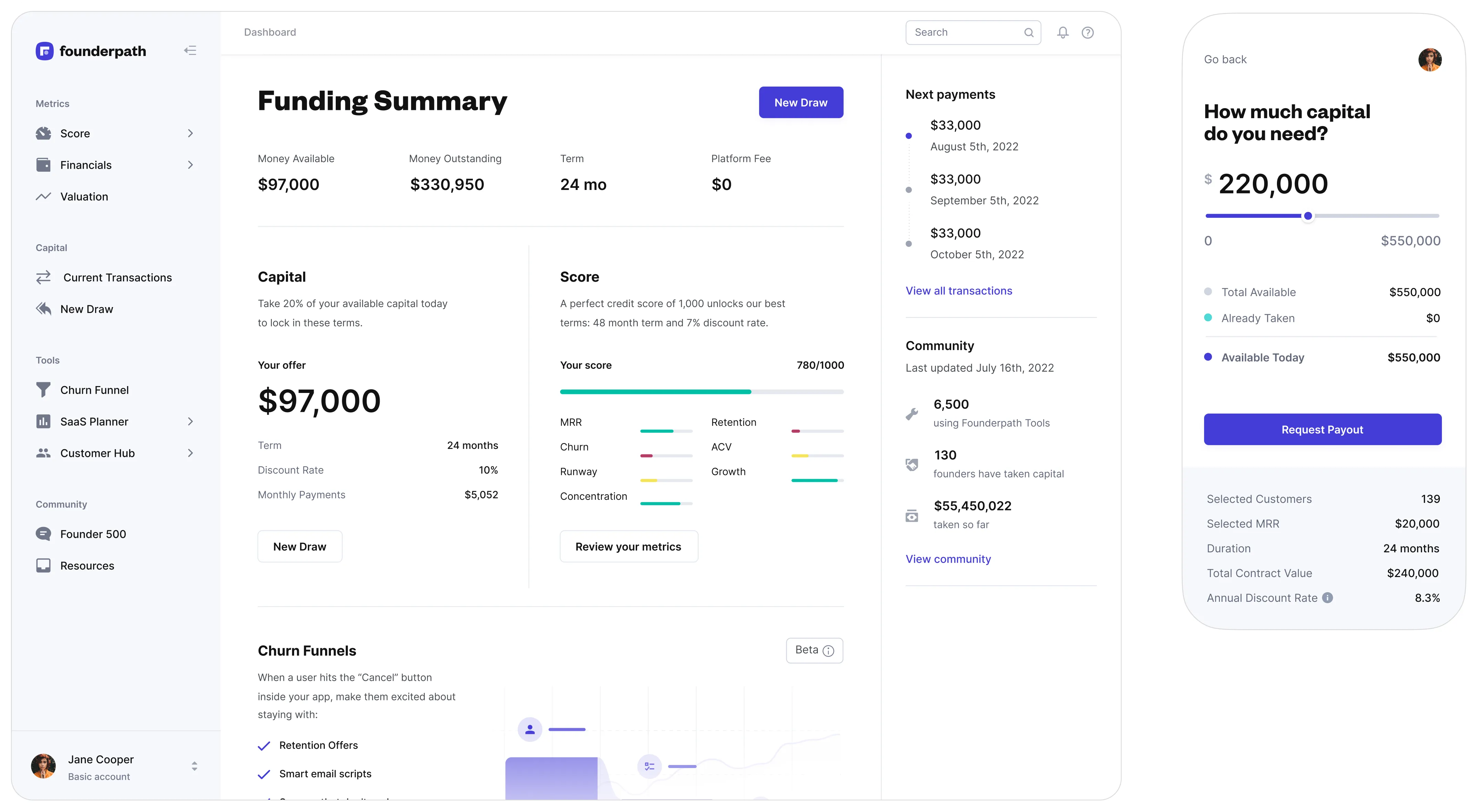Viewport: 1479px width, 812px height.
Task: Collapse the sidebar with the arrow icon
Action: 190,50
